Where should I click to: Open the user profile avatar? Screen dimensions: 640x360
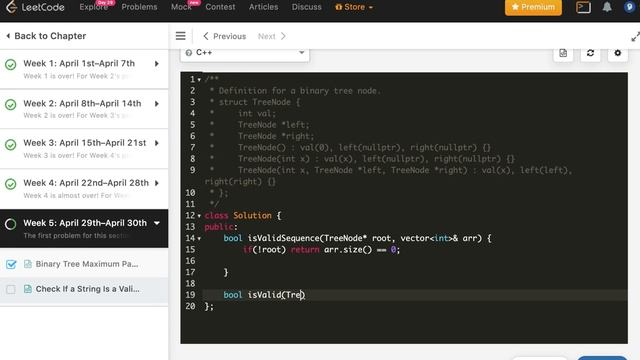(x=629, y=7)
